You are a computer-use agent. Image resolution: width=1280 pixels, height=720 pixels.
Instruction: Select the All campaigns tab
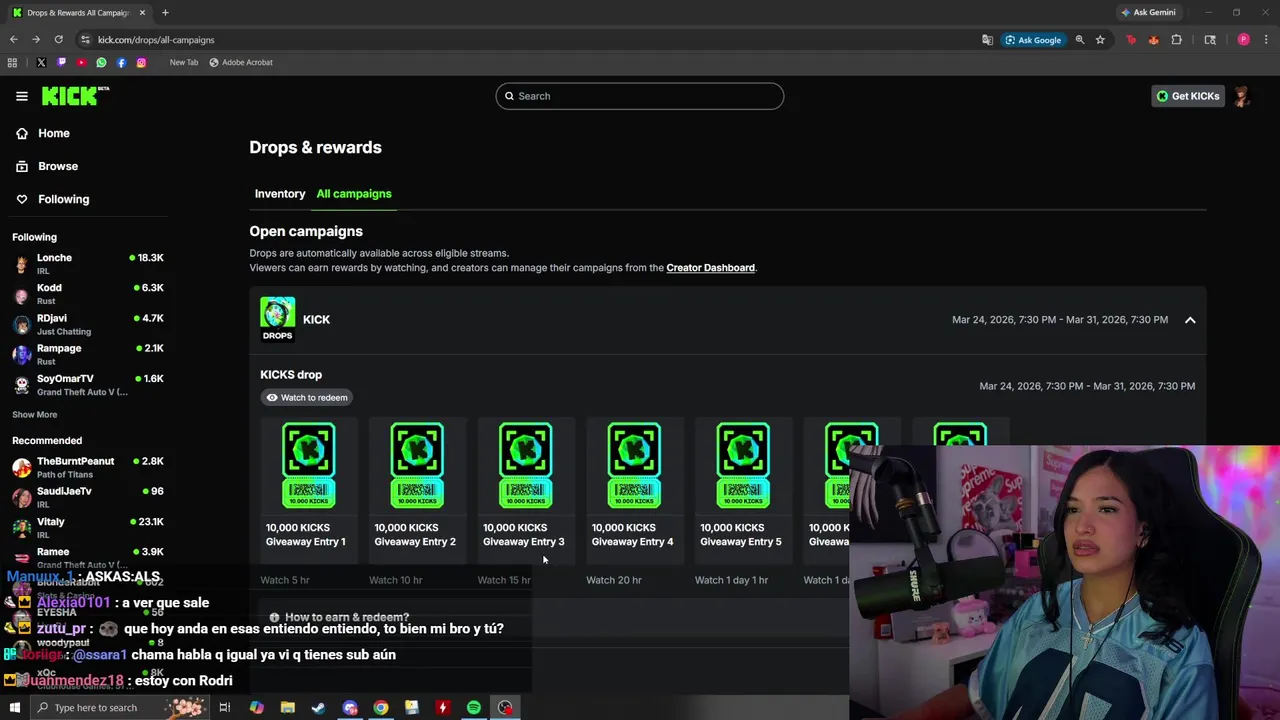(354, 194)
